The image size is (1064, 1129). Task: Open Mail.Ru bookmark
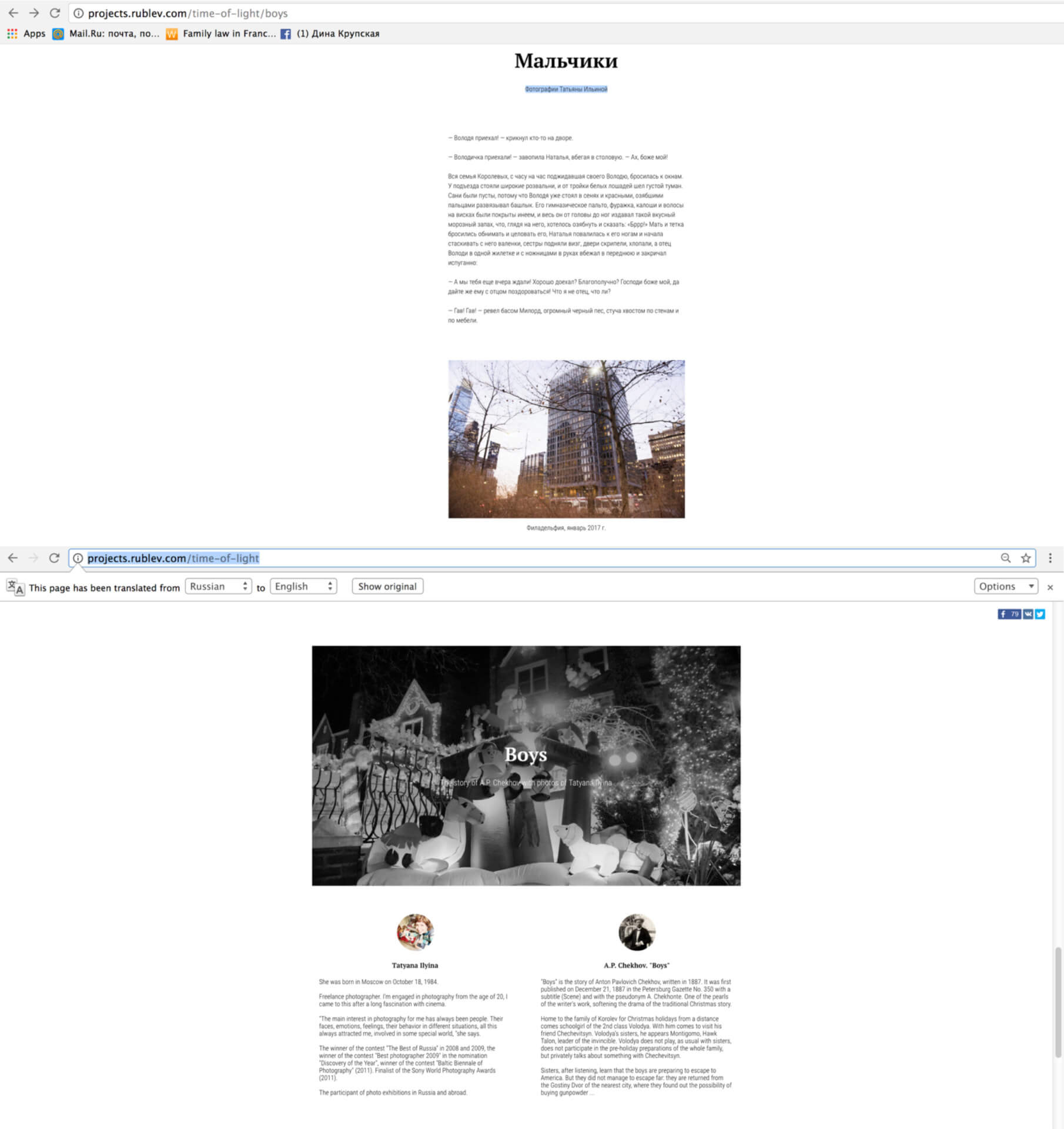click(106, 34)
